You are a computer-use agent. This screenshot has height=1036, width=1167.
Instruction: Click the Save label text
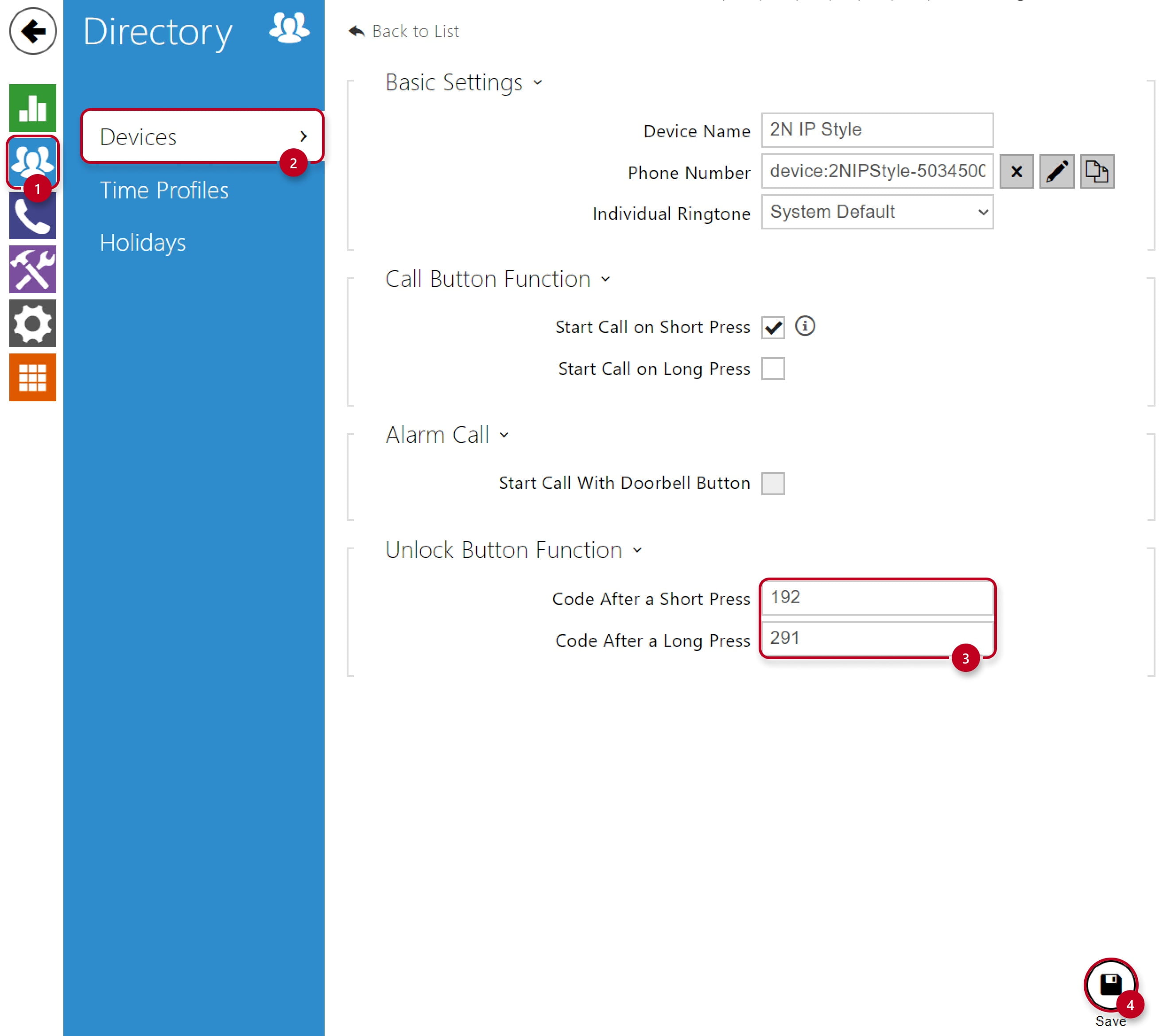1110,1021
